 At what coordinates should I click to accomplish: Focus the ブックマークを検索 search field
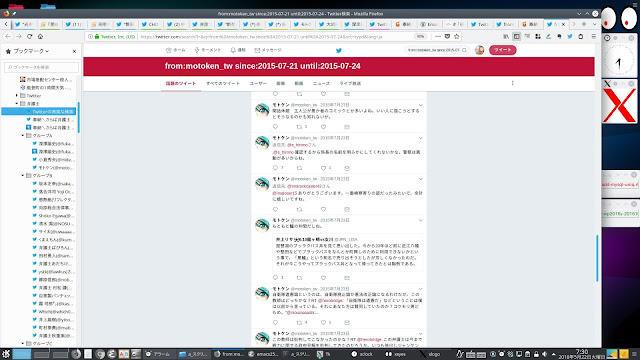coord(41,67)
